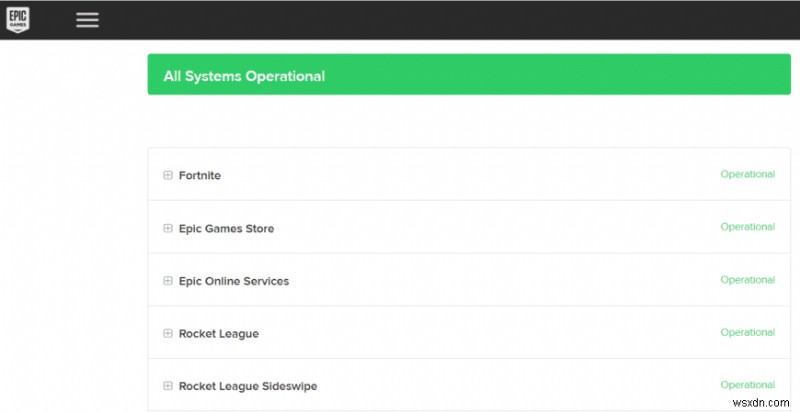
Task: Expand the Fortnite component group
Action: pyautogui.click(x=167, y=175)
